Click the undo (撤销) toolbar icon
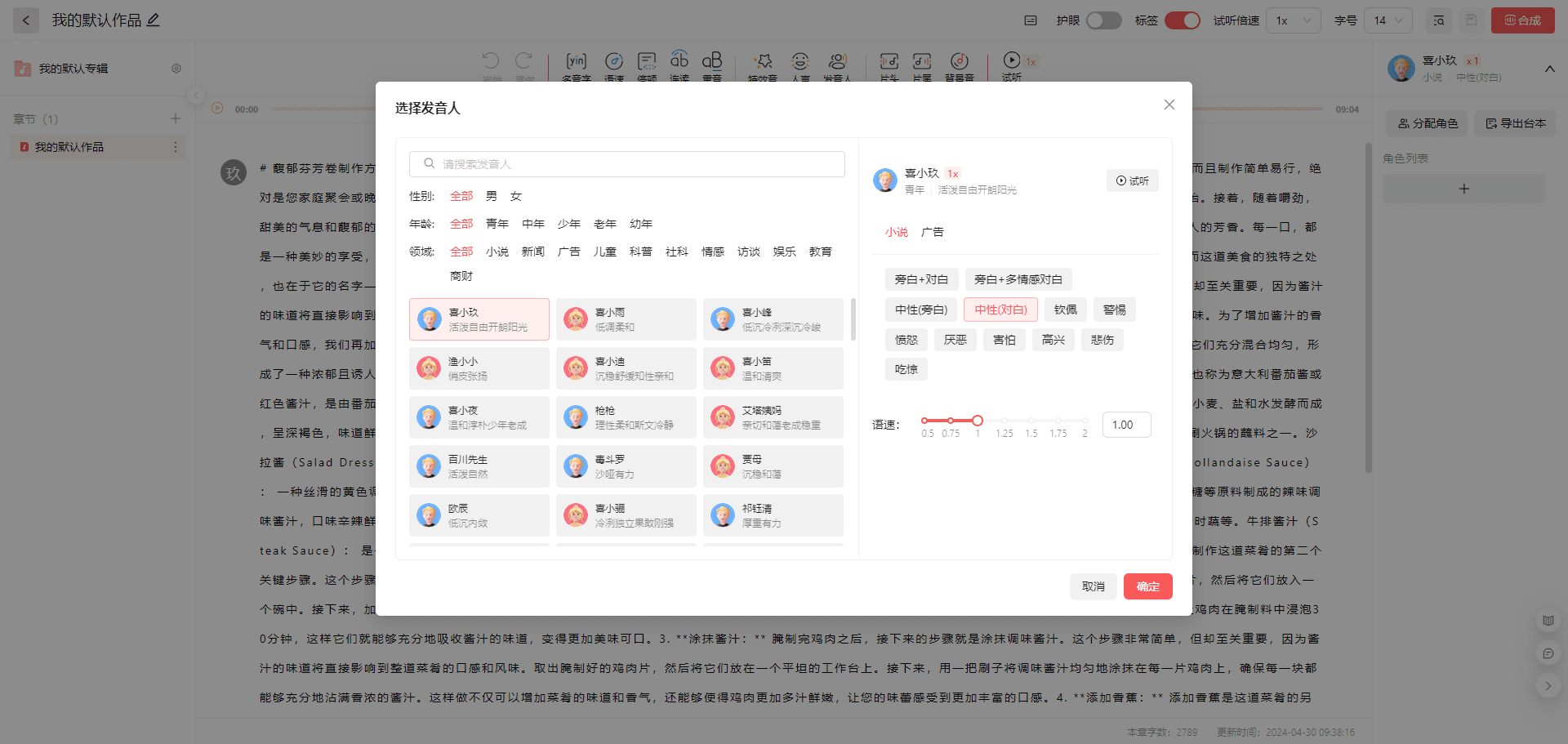 tap(491, 61)
